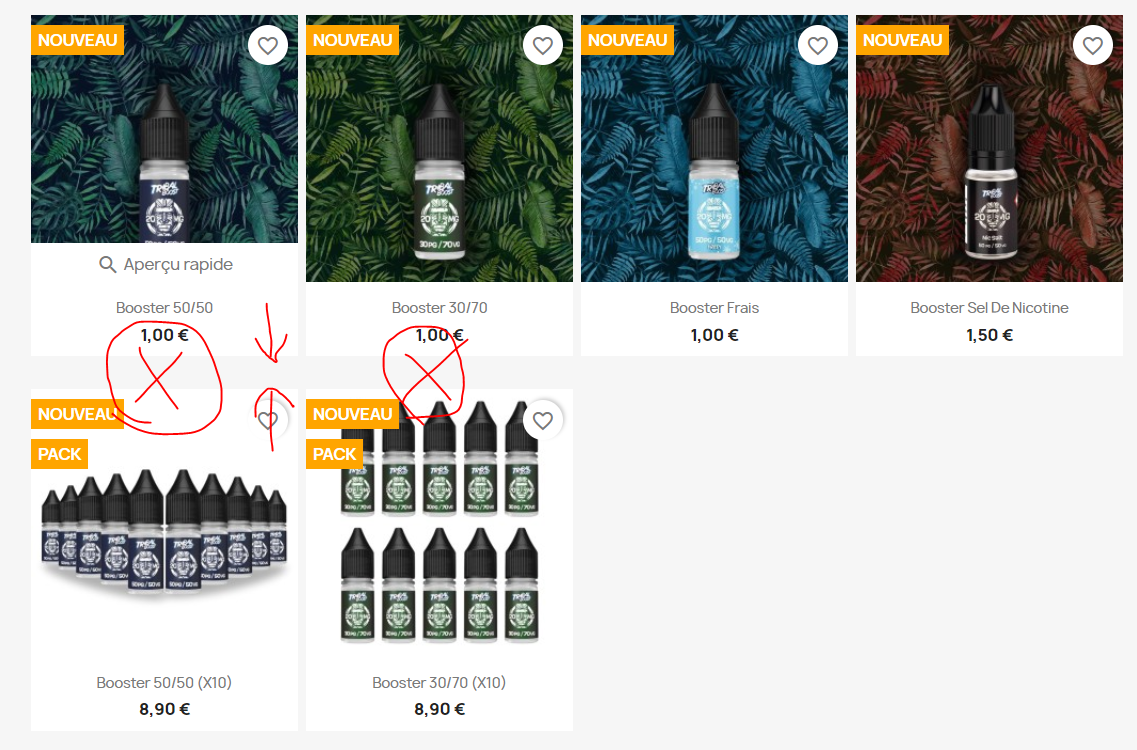Open Aperçu rapide quick view link
The image size is (1137, 750).
pyautogui.click(x=165, y=265)
